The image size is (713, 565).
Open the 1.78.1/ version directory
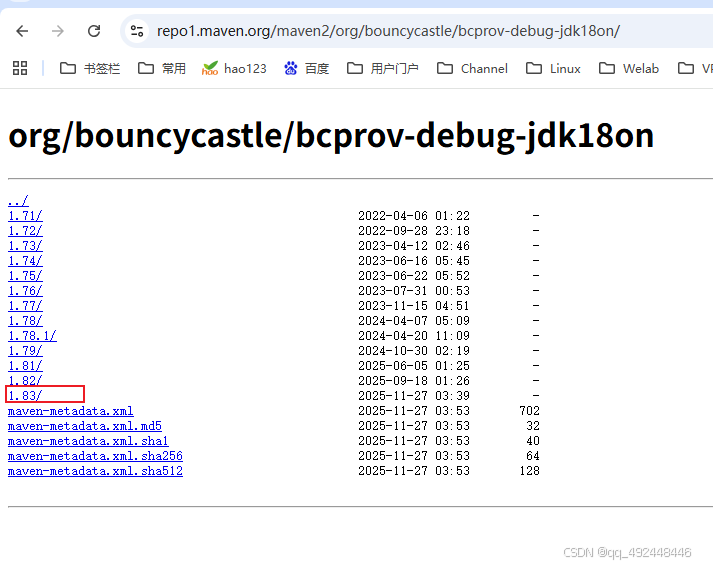32,335
